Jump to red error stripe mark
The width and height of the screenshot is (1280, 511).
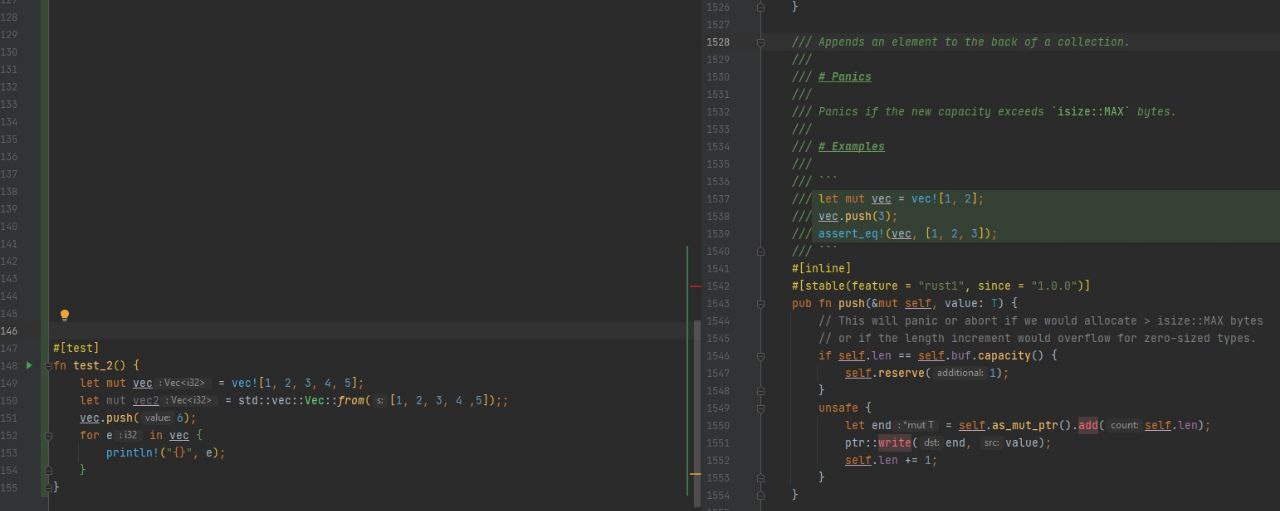click(x=696, y=286)
